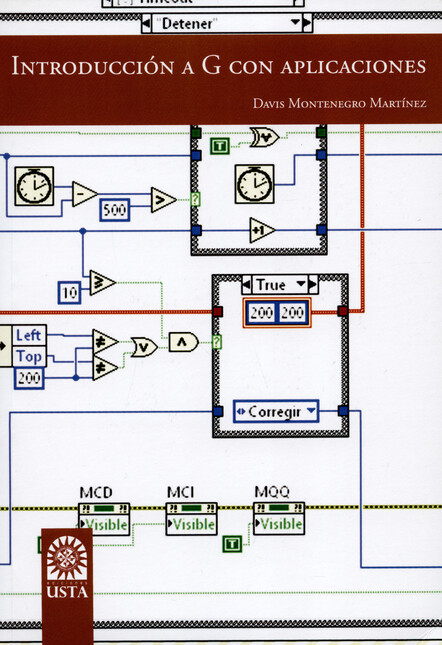
Task: Click the timer icon inside the case structure
Action: [255, 184]
